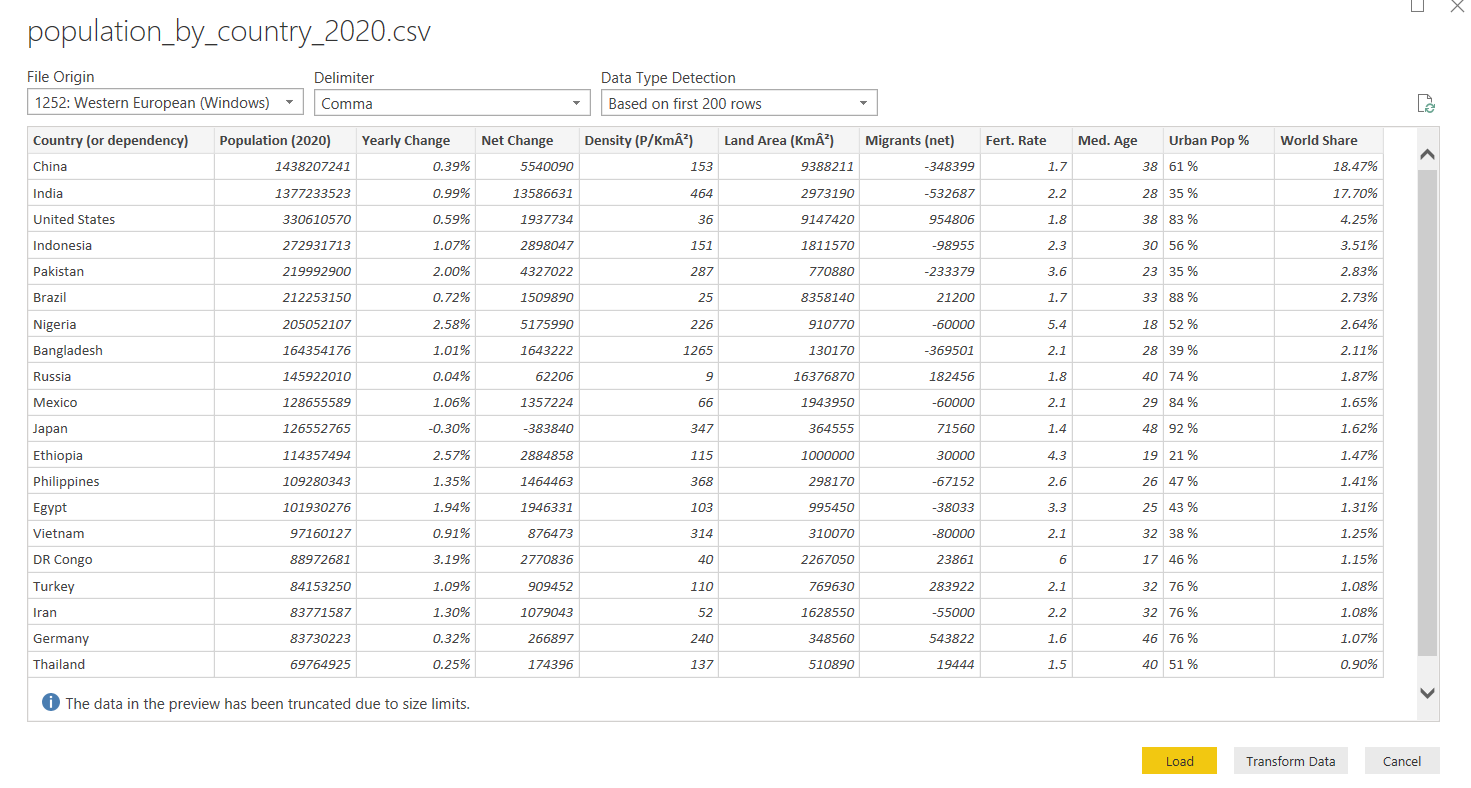Screen dimensions: 1471x788
Task: Click the scroll up arrow
Action: tap(1427, 155)
